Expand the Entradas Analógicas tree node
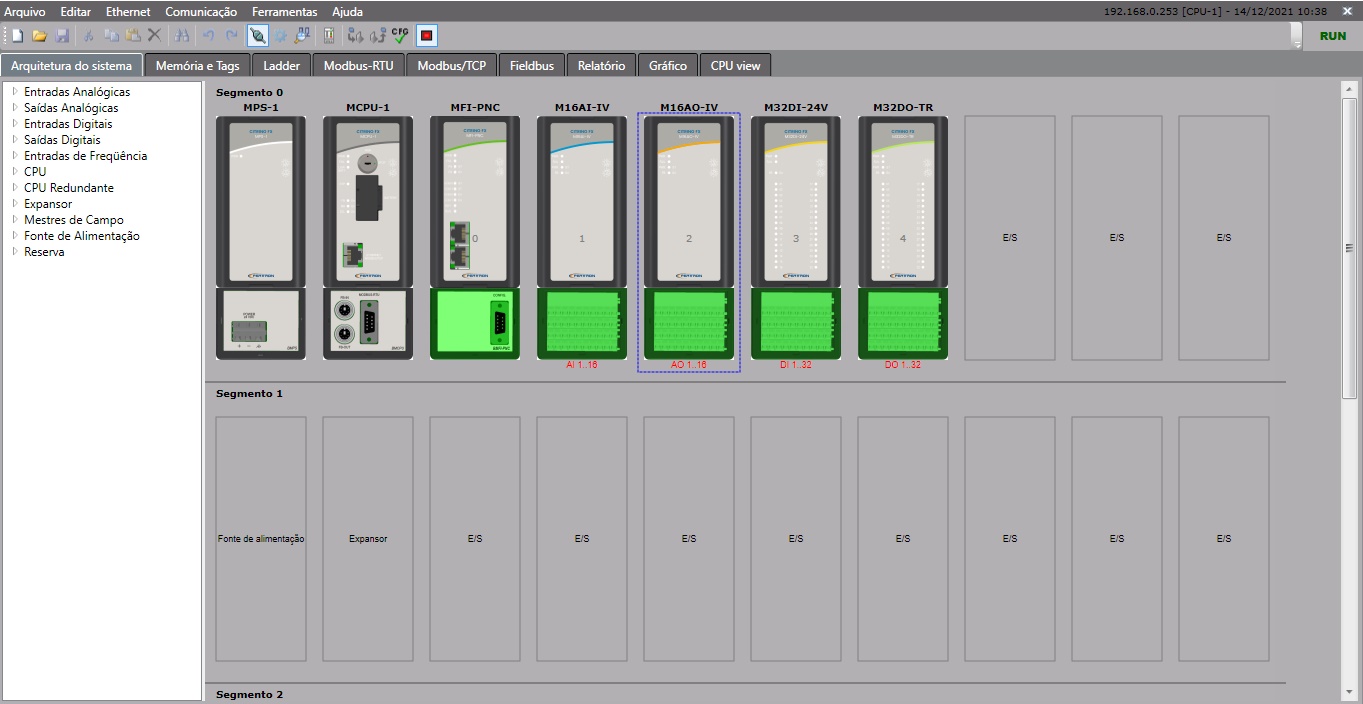Viewport: 1363px width, 704px height. 14,92
